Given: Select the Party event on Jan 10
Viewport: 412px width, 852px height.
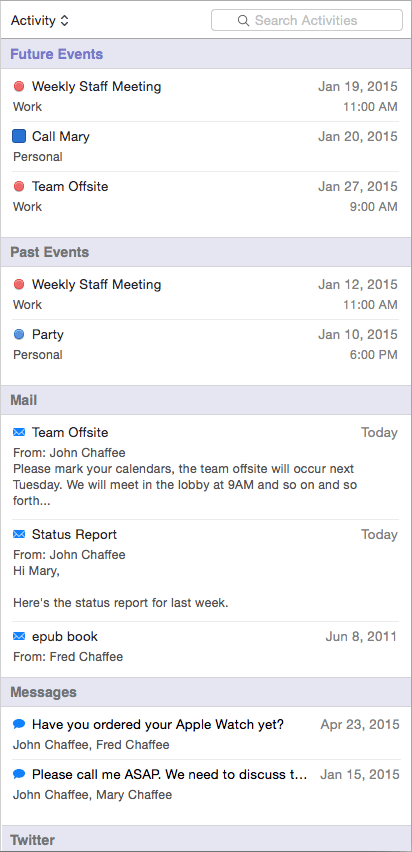Looking at the screenshot, I should tap(206, 344).
